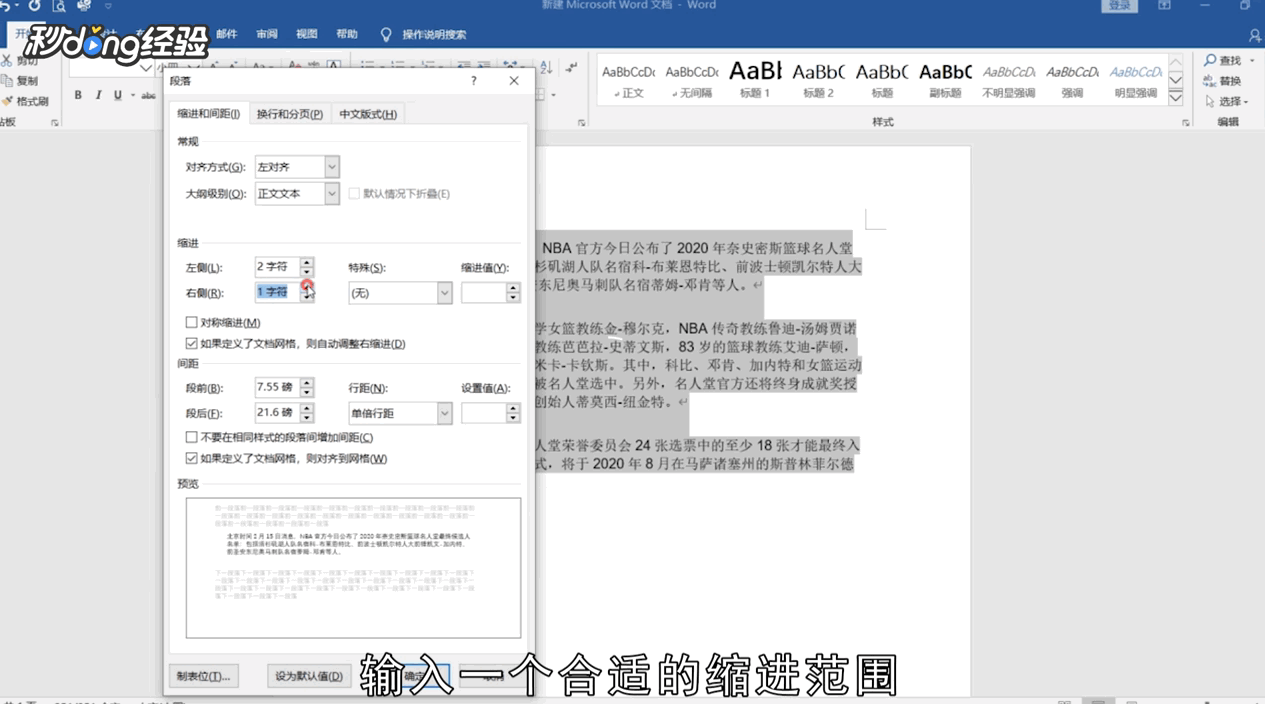This screenshot has width=1265, height=704.
Task: Click the show paragraph marks icon
Action: [x=571, y=67]
